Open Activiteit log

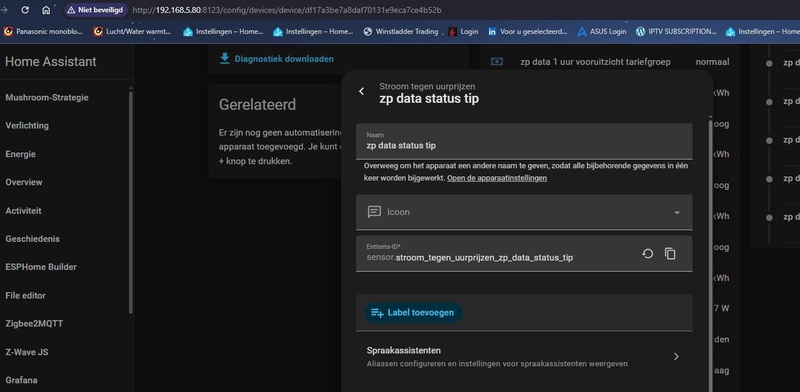[23, 211]
